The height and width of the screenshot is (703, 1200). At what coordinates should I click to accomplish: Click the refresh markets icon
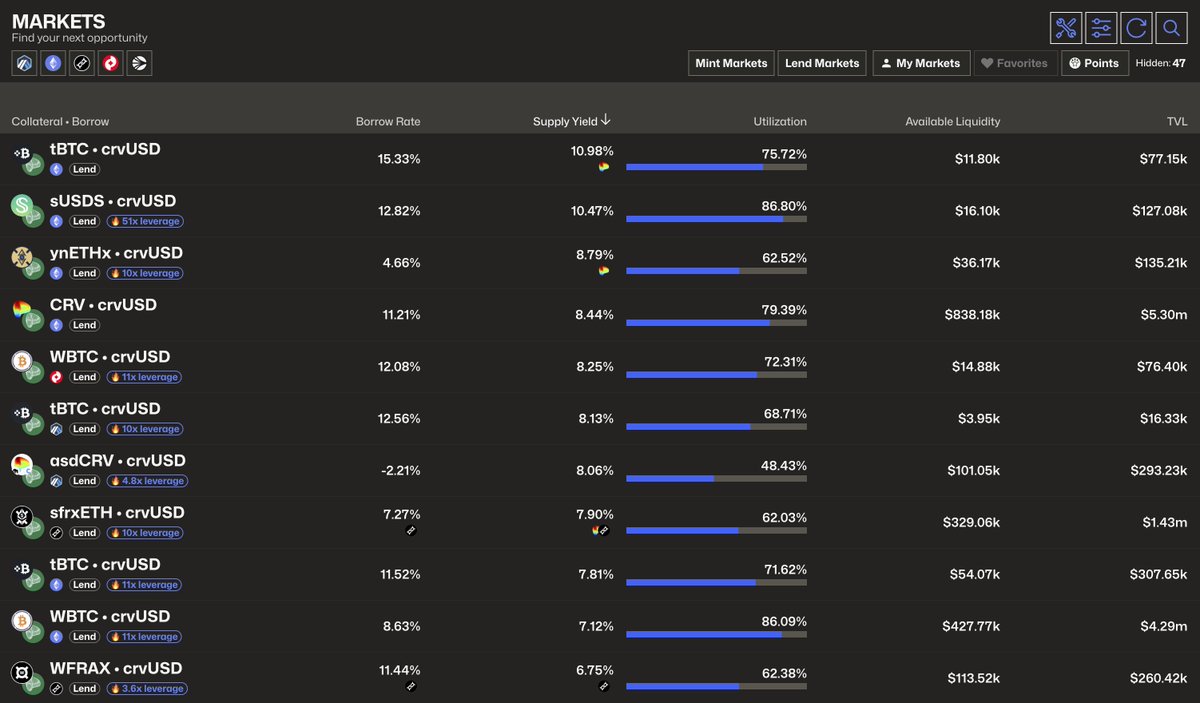1136,28
